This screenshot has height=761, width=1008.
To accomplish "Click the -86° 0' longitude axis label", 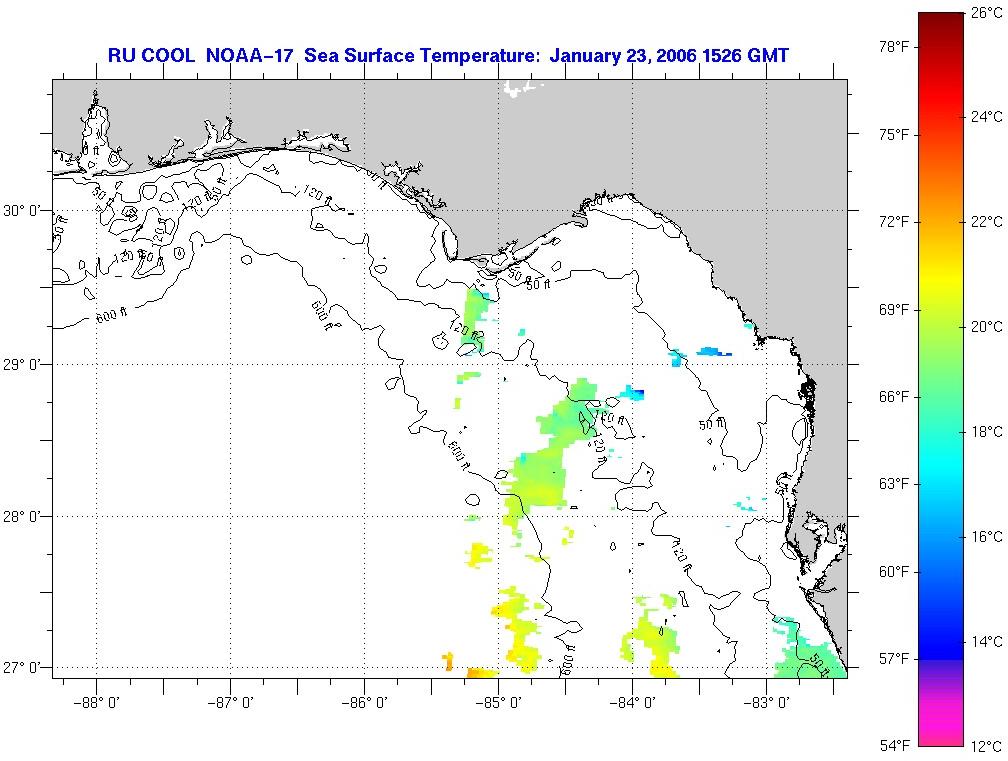I will [365, 703].
